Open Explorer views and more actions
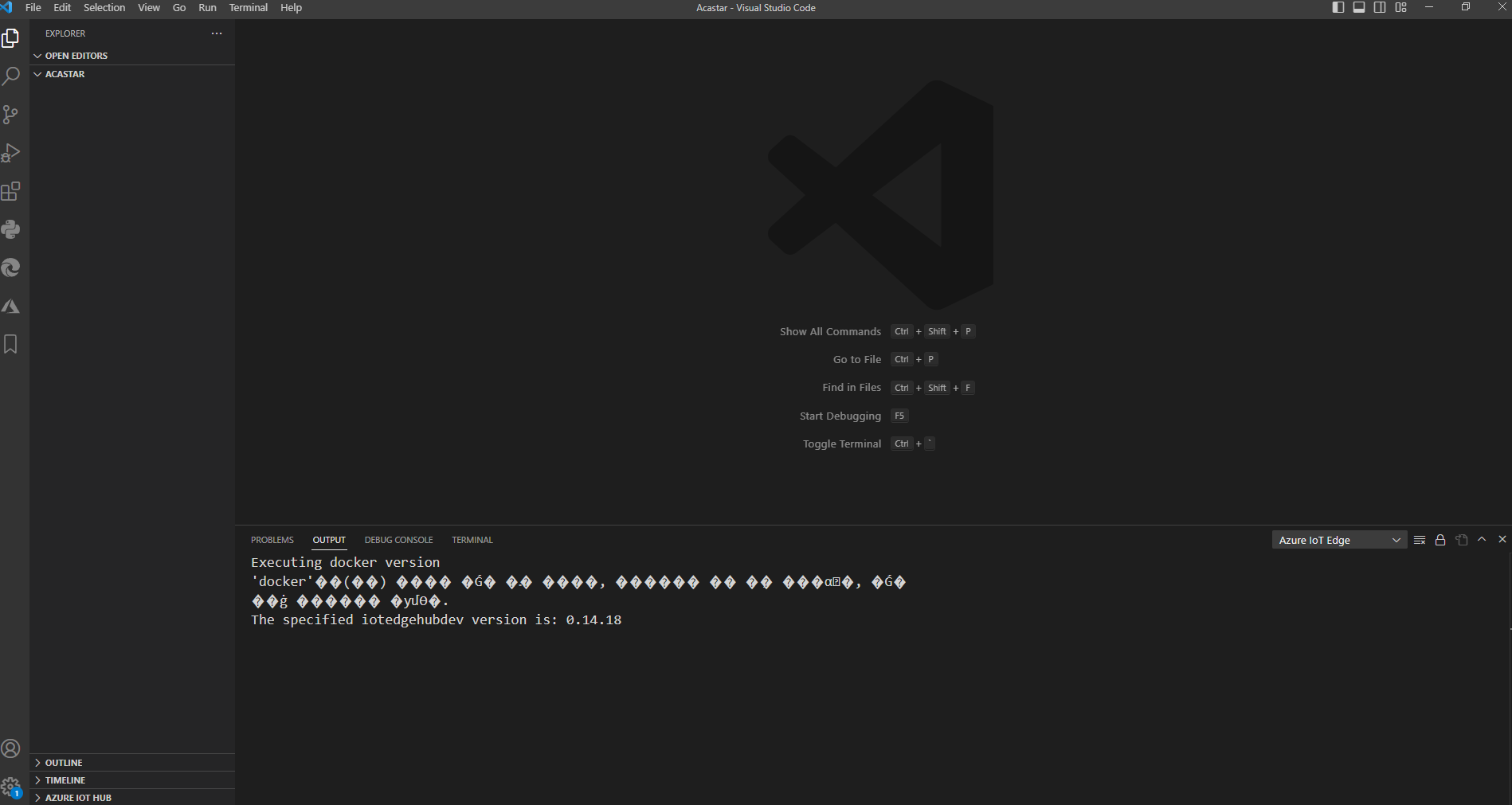The height and width of the screenshot is (805, 1512). pos(217,33)
